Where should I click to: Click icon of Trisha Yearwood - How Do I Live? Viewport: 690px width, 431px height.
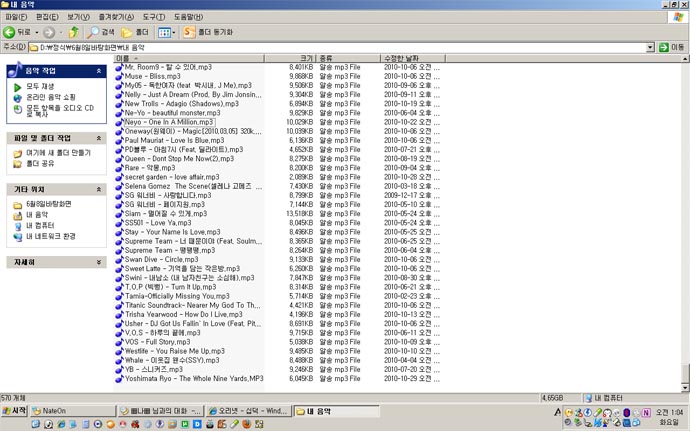[x=119, y=315]
